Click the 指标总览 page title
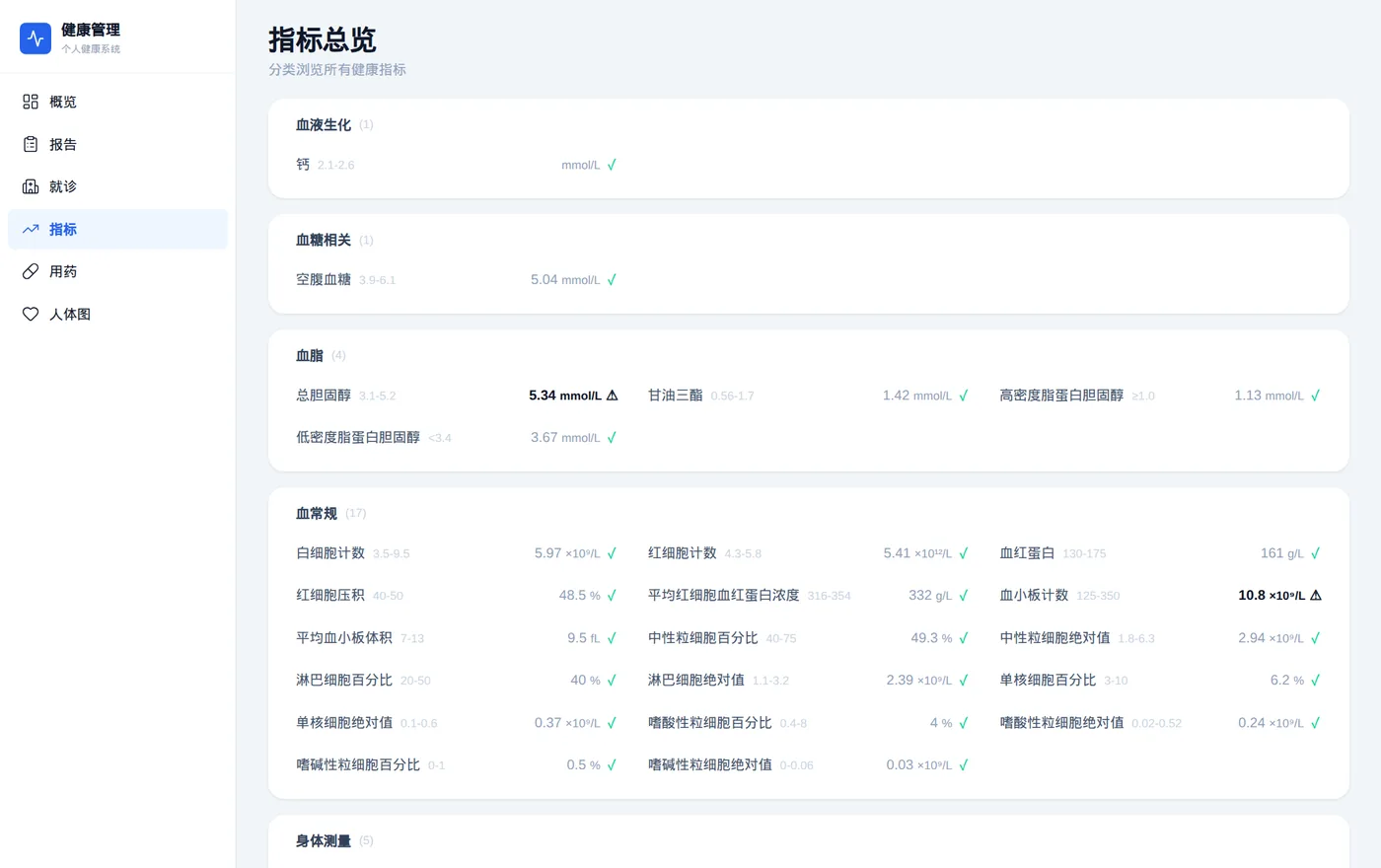This screenshot has height=868, width=1381. [x=323, y=39]
